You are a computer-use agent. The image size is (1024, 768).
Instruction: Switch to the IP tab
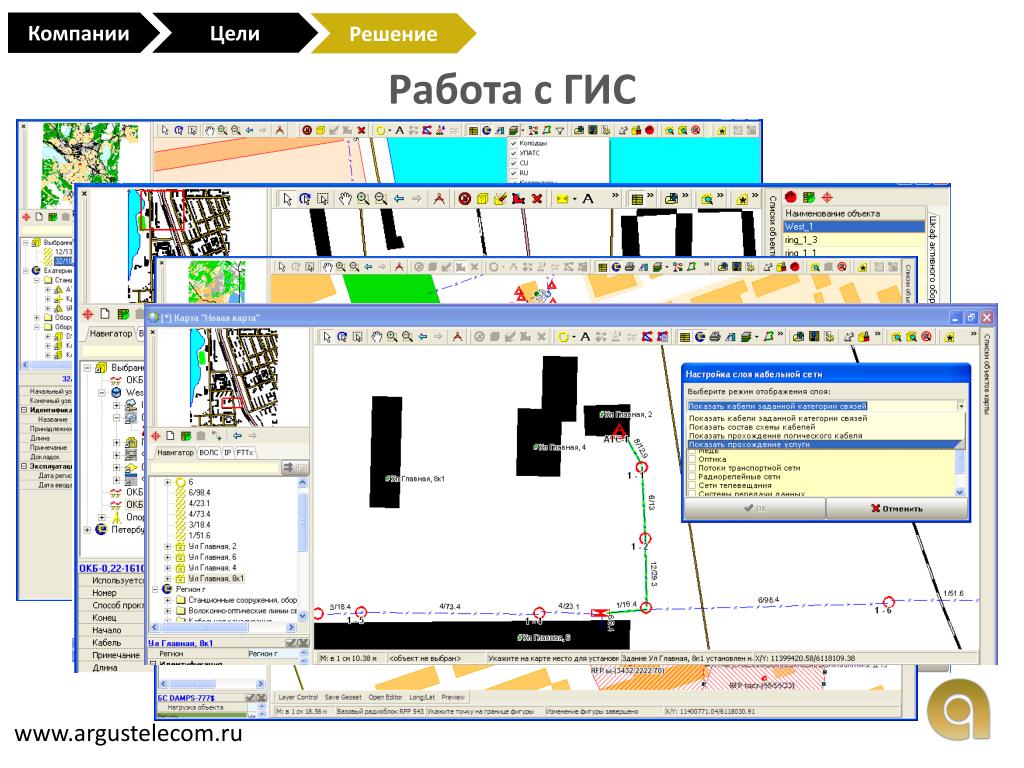pos(227,453)
